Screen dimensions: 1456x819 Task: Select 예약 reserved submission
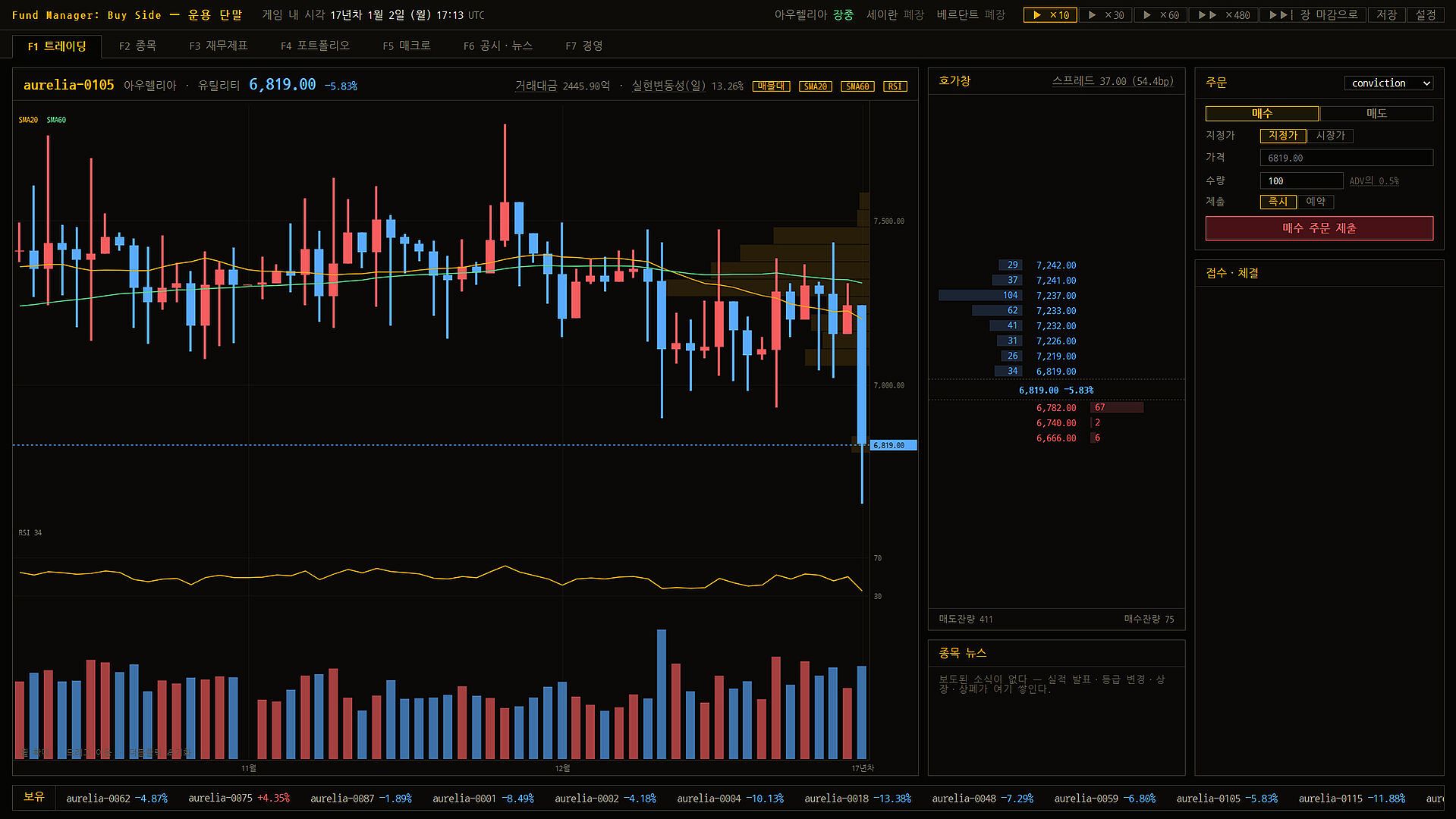1316,202
